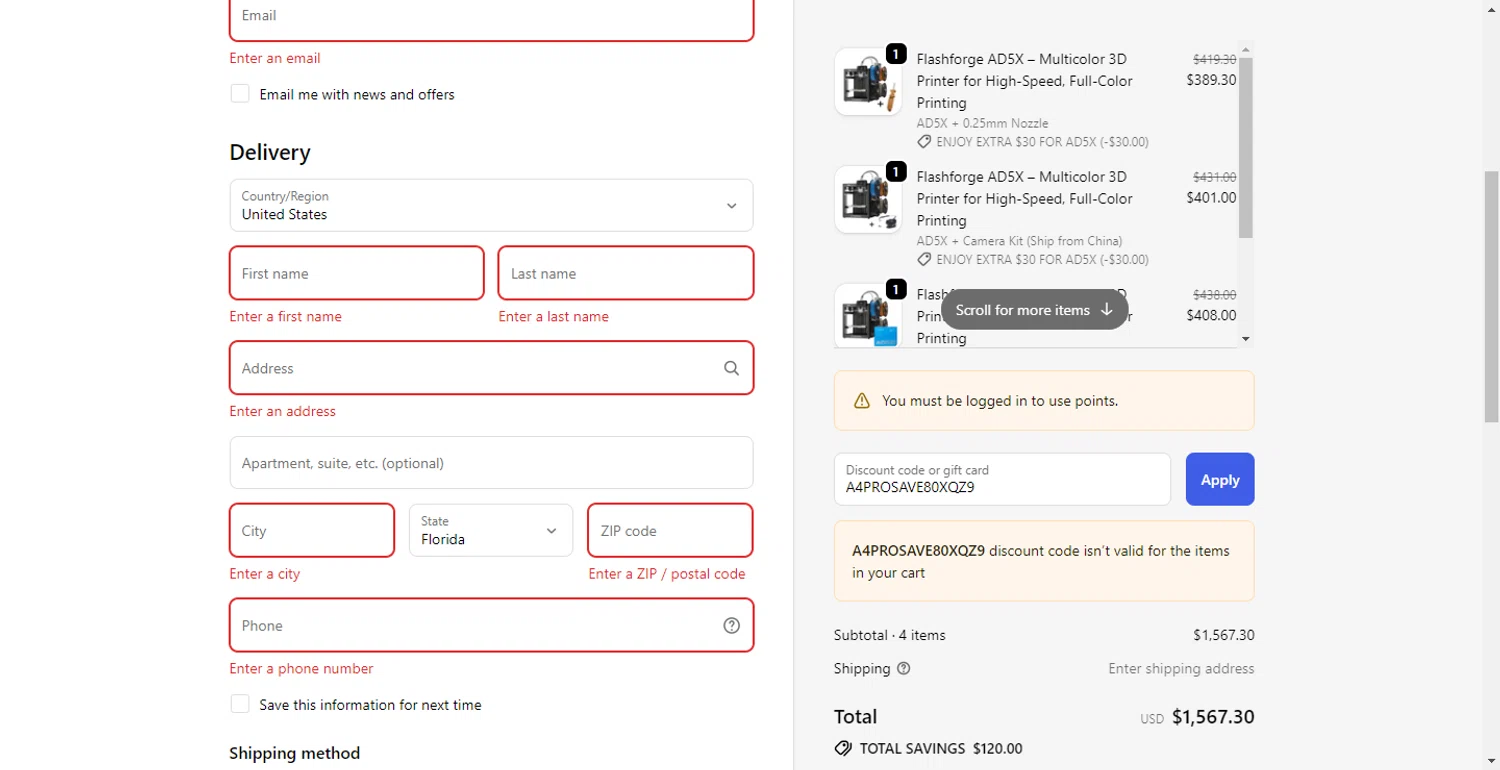Click the Last name input field
Image resolution: width=1500 pixels, height=770 pixels.
[626, 274]
